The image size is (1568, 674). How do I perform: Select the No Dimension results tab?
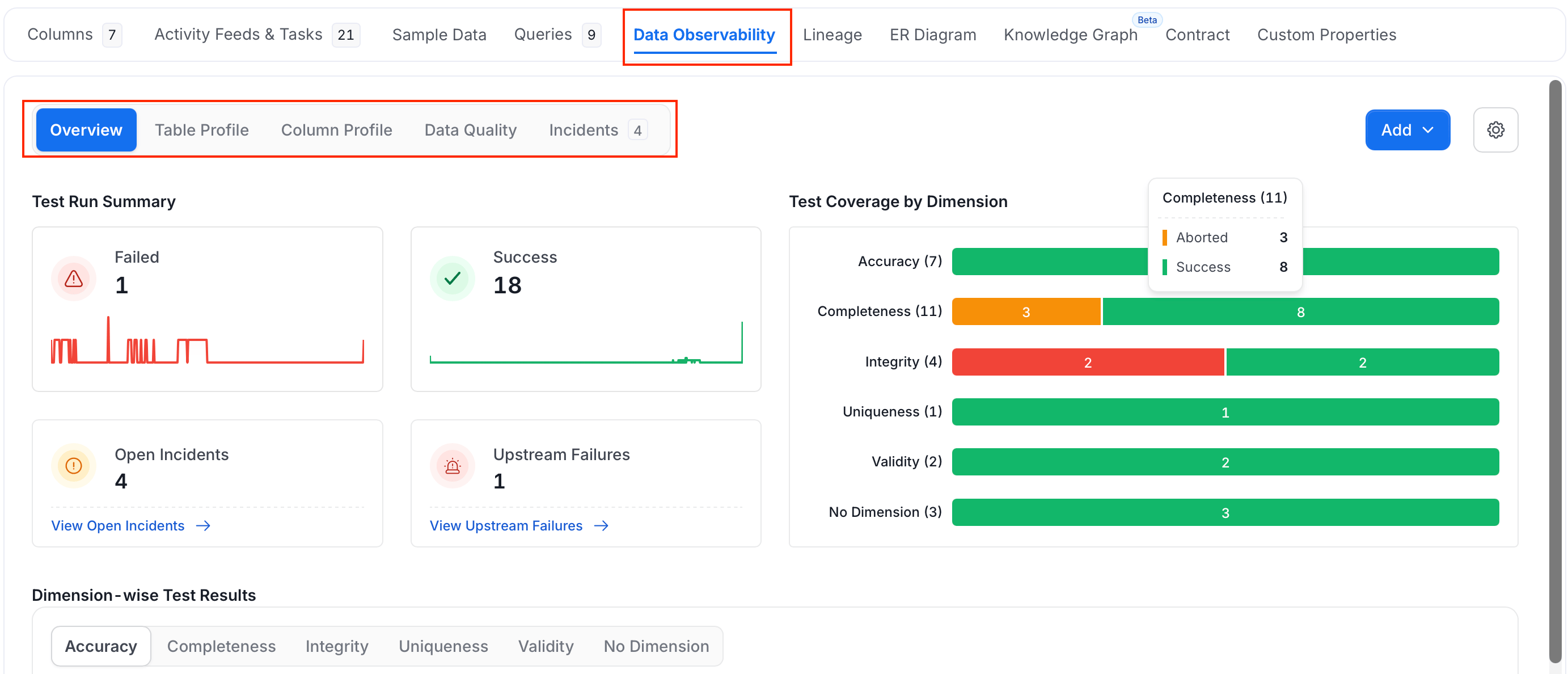point(656,646)
